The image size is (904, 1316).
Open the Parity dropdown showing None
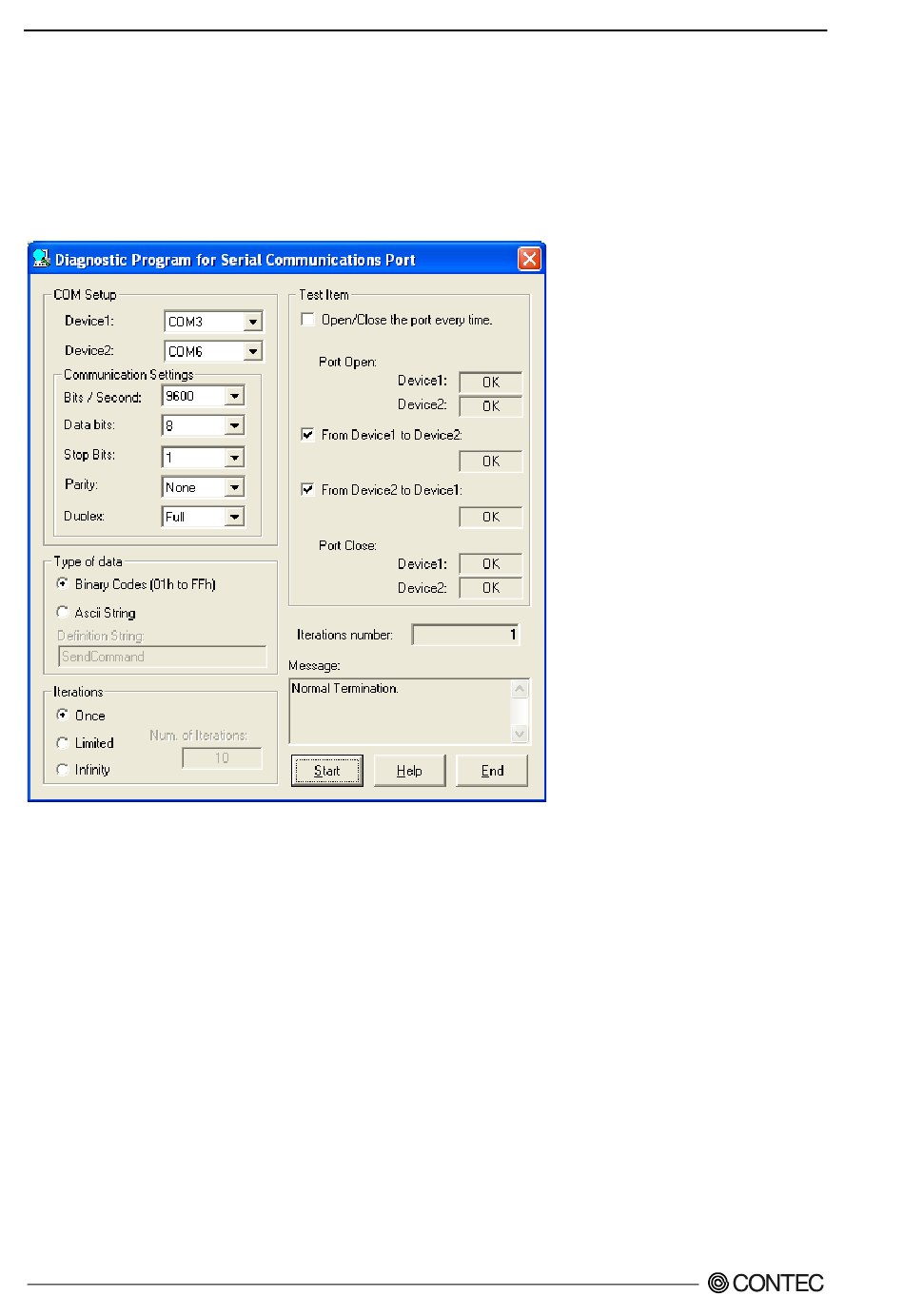point(234,487)
